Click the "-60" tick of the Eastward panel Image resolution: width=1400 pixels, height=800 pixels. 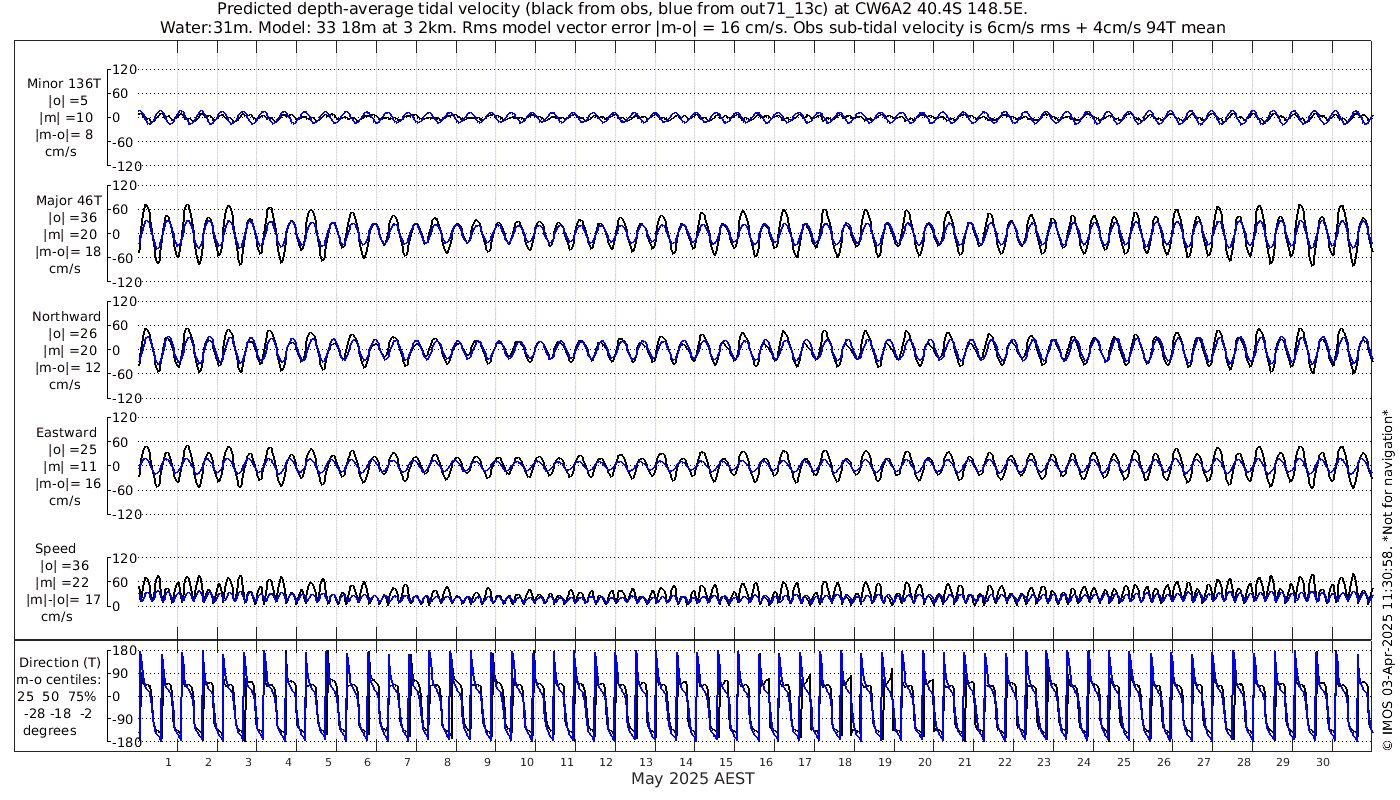click(x=125, y=490)
